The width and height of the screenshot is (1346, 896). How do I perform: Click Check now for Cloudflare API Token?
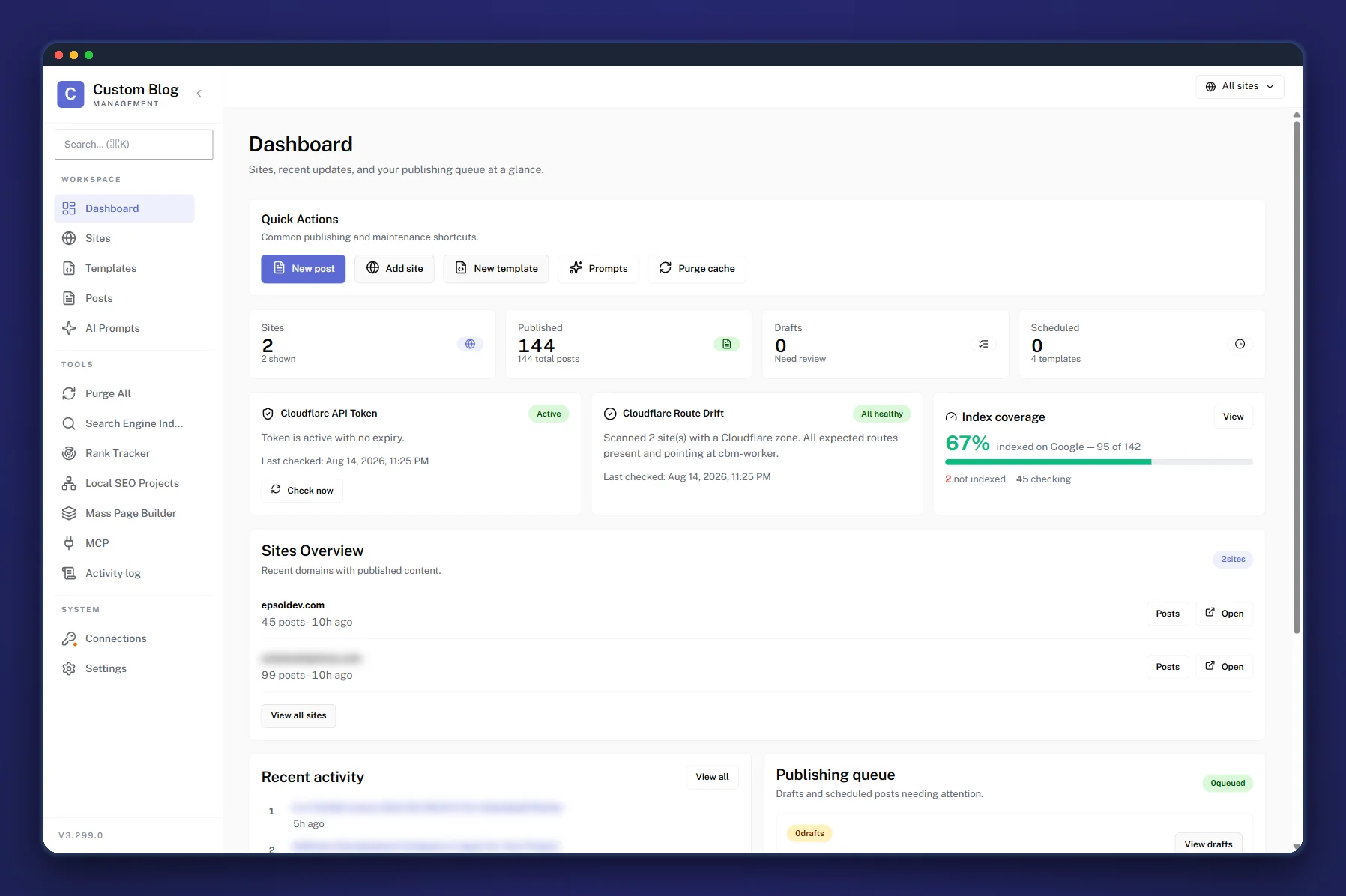pos(302,490)
